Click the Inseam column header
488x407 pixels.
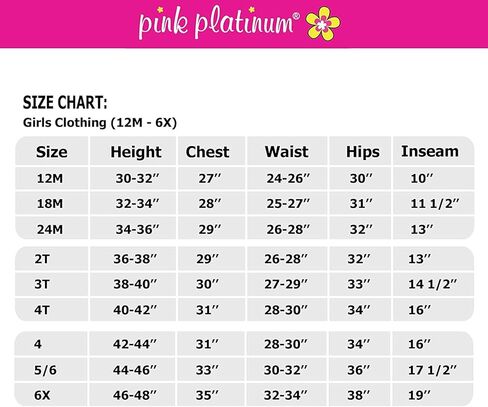pos(430,151)
